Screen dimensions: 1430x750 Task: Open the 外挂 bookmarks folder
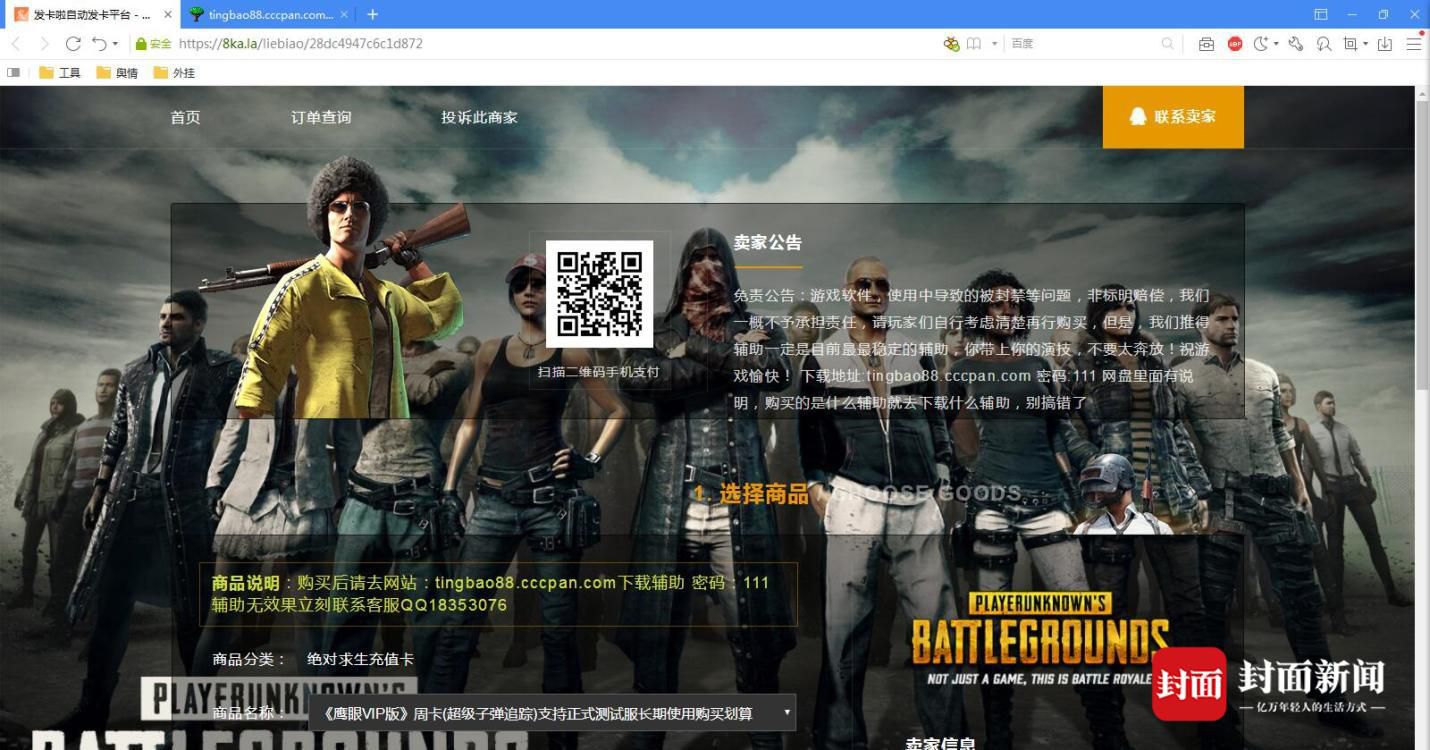[x=175, y=73]
